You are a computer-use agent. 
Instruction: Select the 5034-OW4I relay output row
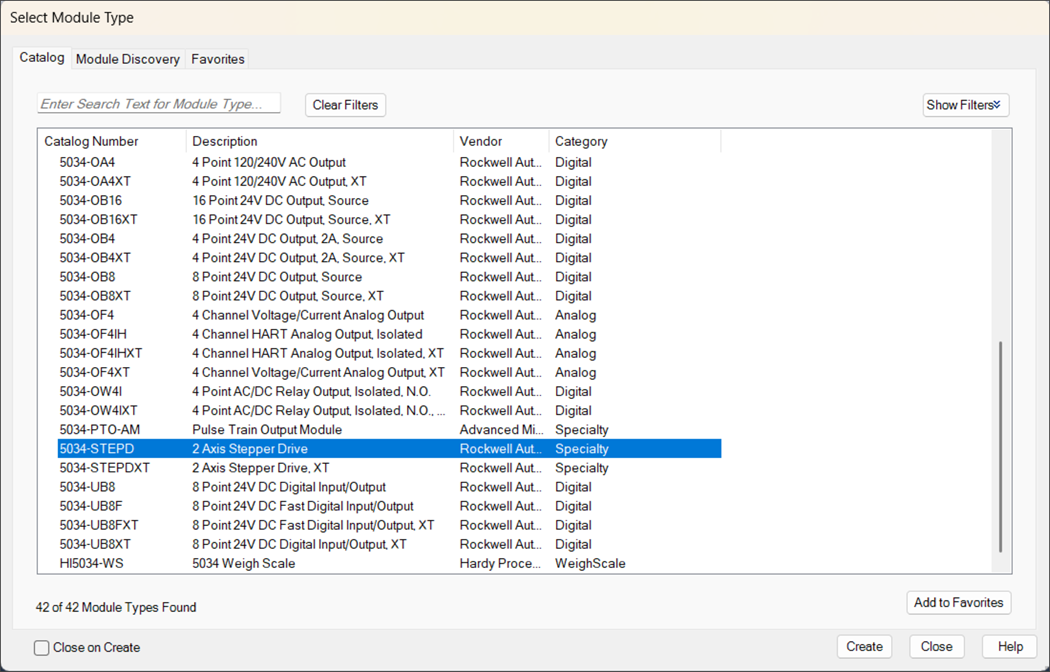click(389, 391)
